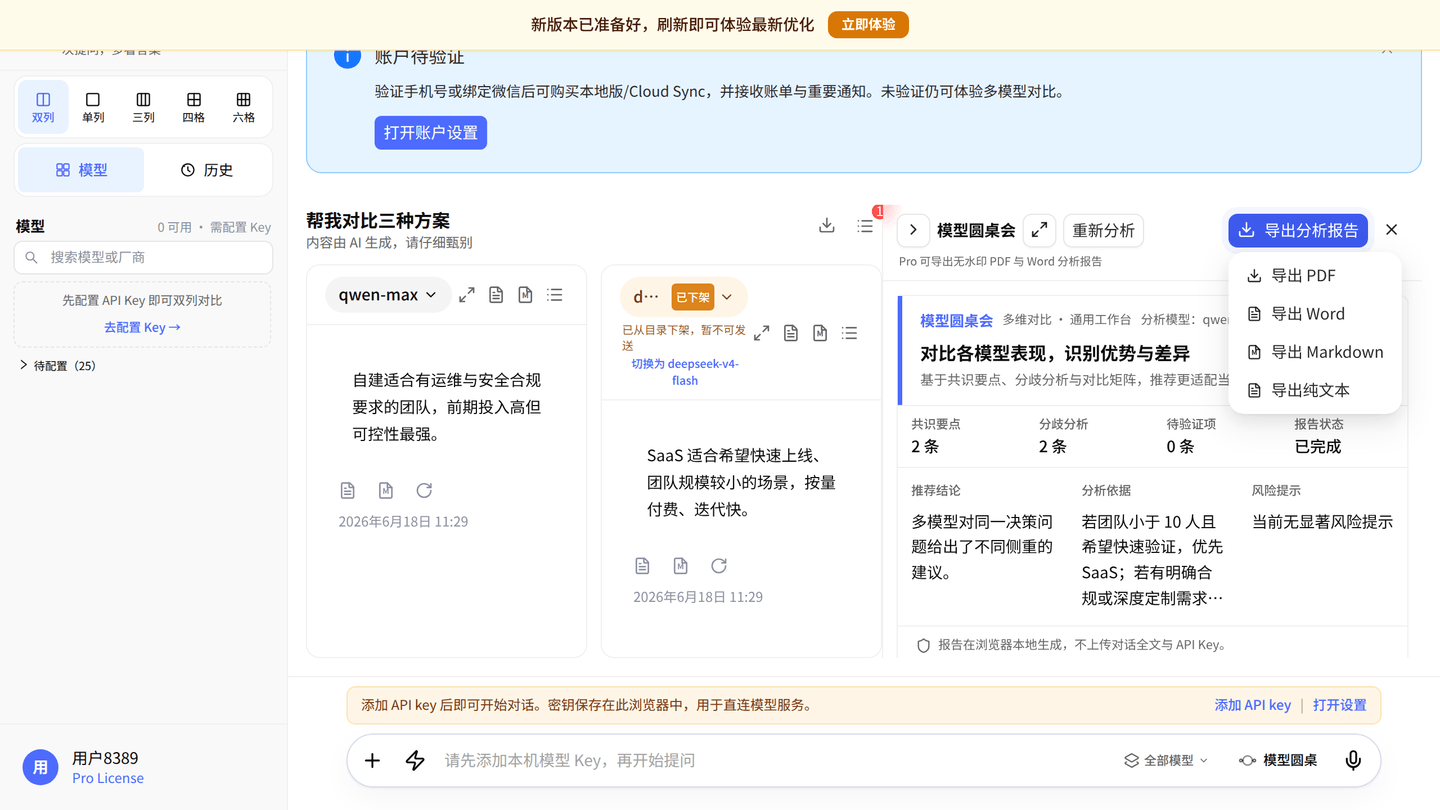1440x810 pixels.
Task: Open the delisted 已下架 model dropdown
Action: pyautogui.click(x=684, y=296)
